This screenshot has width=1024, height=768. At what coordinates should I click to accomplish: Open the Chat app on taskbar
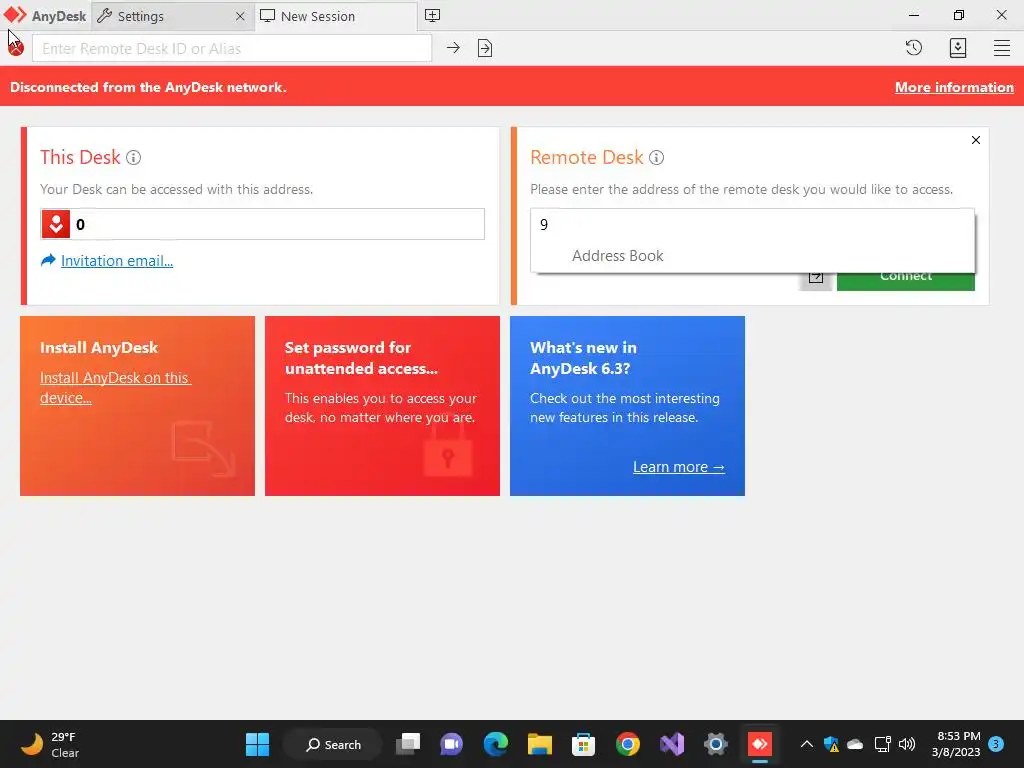coord(451,744)
